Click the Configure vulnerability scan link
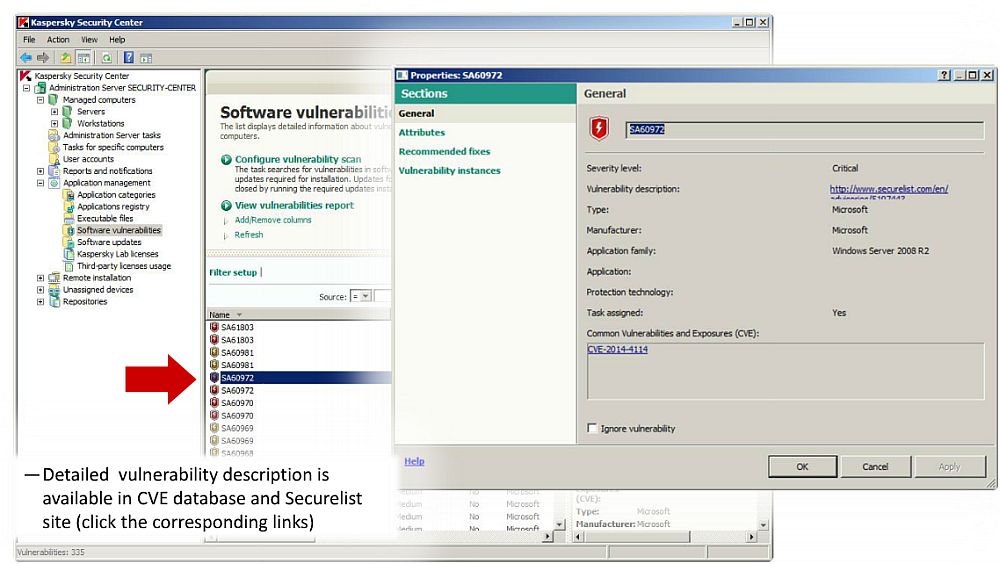This screenshot has height=564, width=1000. 298,160
